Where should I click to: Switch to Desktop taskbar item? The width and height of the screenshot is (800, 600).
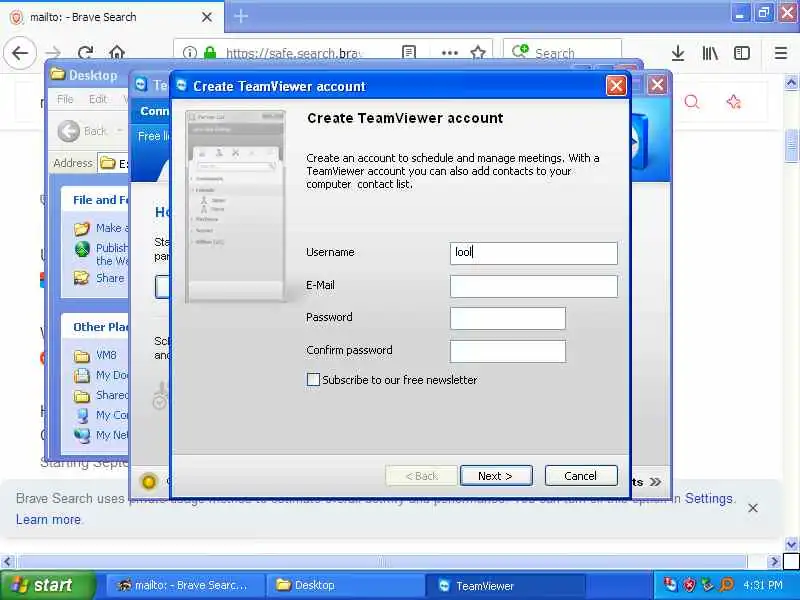point(345,585)
